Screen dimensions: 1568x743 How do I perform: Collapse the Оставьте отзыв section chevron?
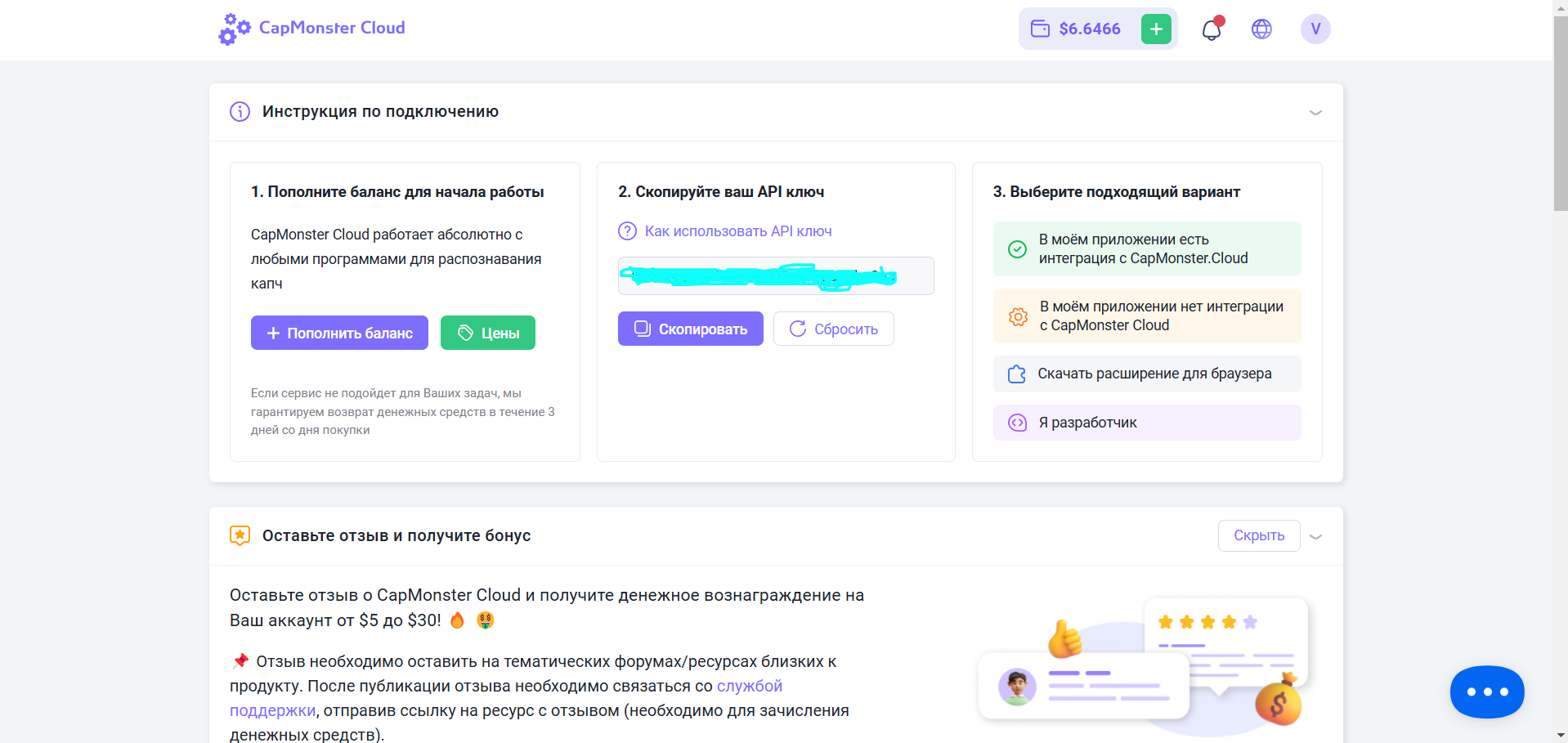(1315, 537)
